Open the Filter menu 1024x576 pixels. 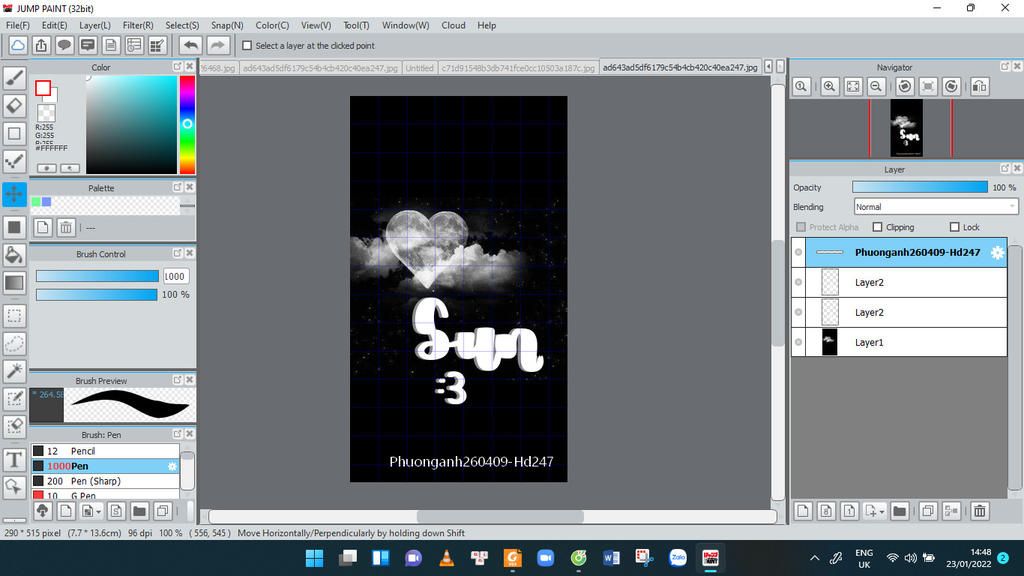click(x=138, y=25)
